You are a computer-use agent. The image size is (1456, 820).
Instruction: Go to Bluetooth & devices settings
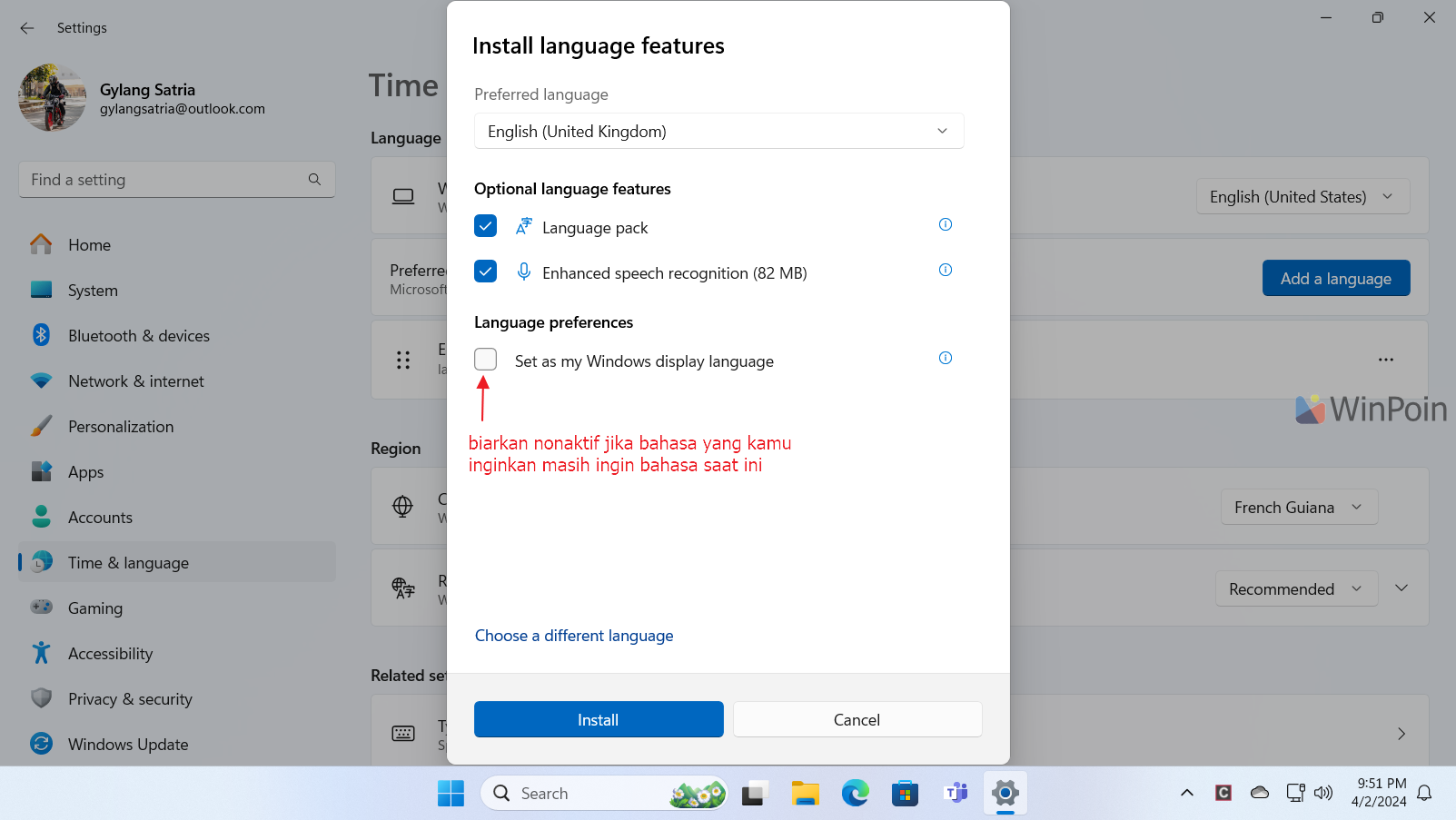click(138, 336)
